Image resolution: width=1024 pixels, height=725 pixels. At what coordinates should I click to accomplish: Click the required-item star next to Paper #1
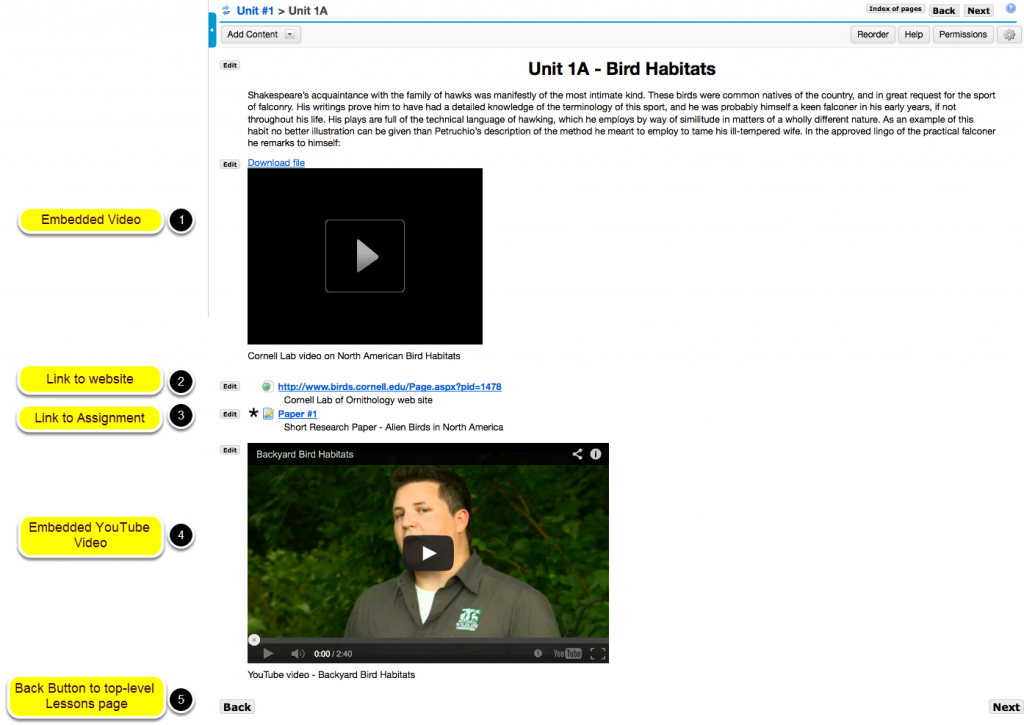point(253,413)
